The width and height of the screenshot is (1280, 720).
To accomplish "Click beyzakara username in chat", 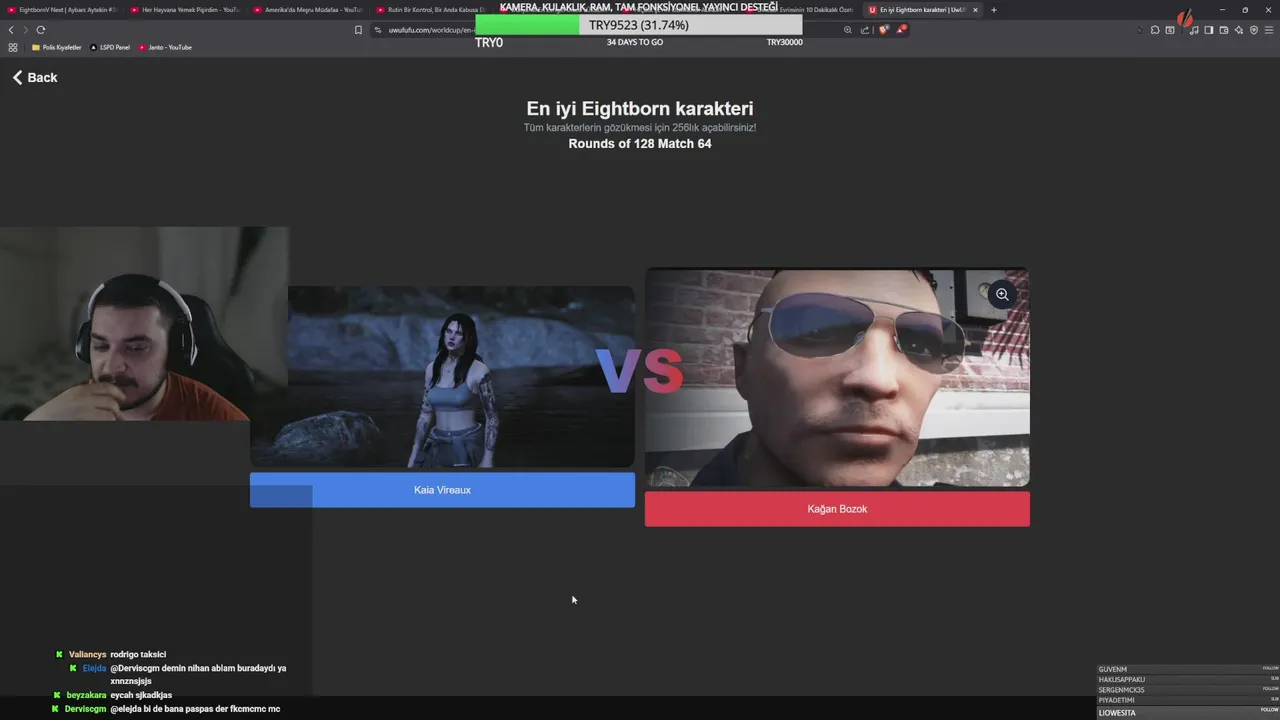I will coord(86,695).
